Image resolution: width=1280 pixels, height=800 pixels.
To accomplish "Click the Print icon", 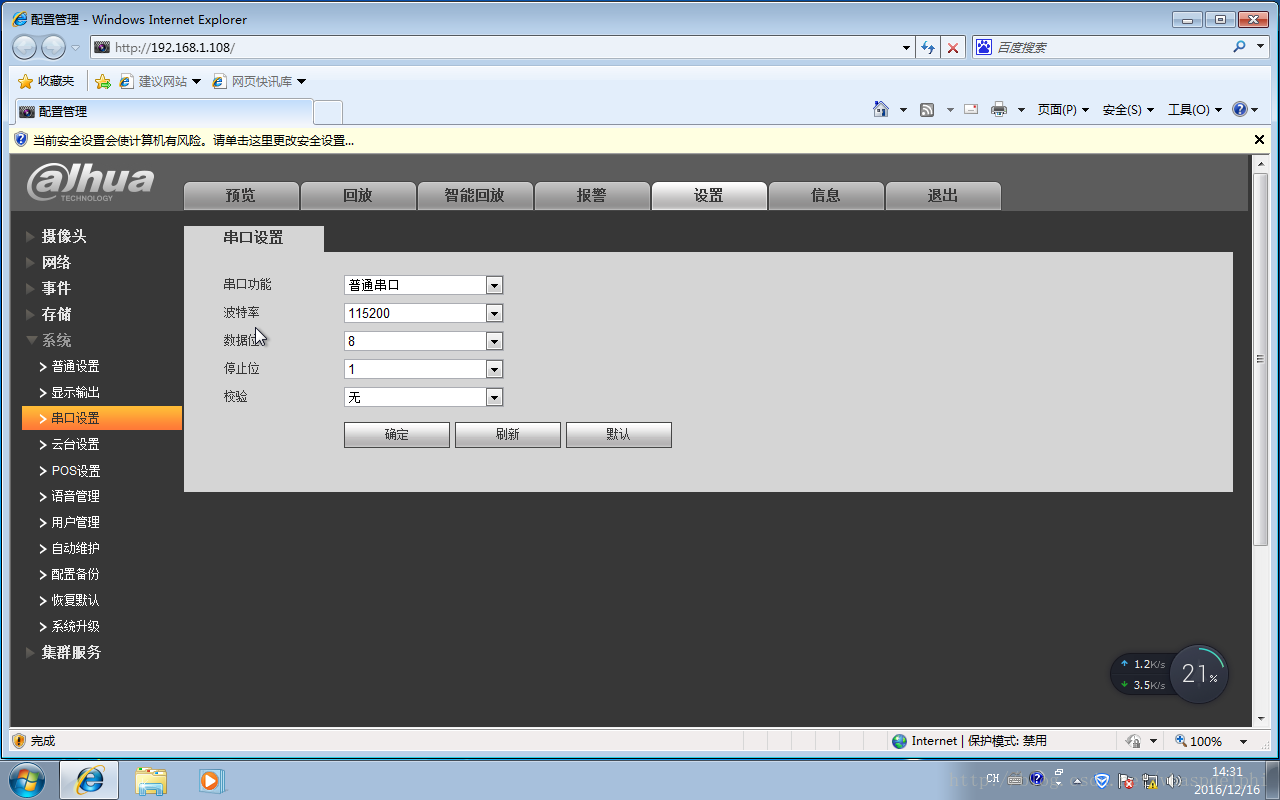I will (998, 110).
